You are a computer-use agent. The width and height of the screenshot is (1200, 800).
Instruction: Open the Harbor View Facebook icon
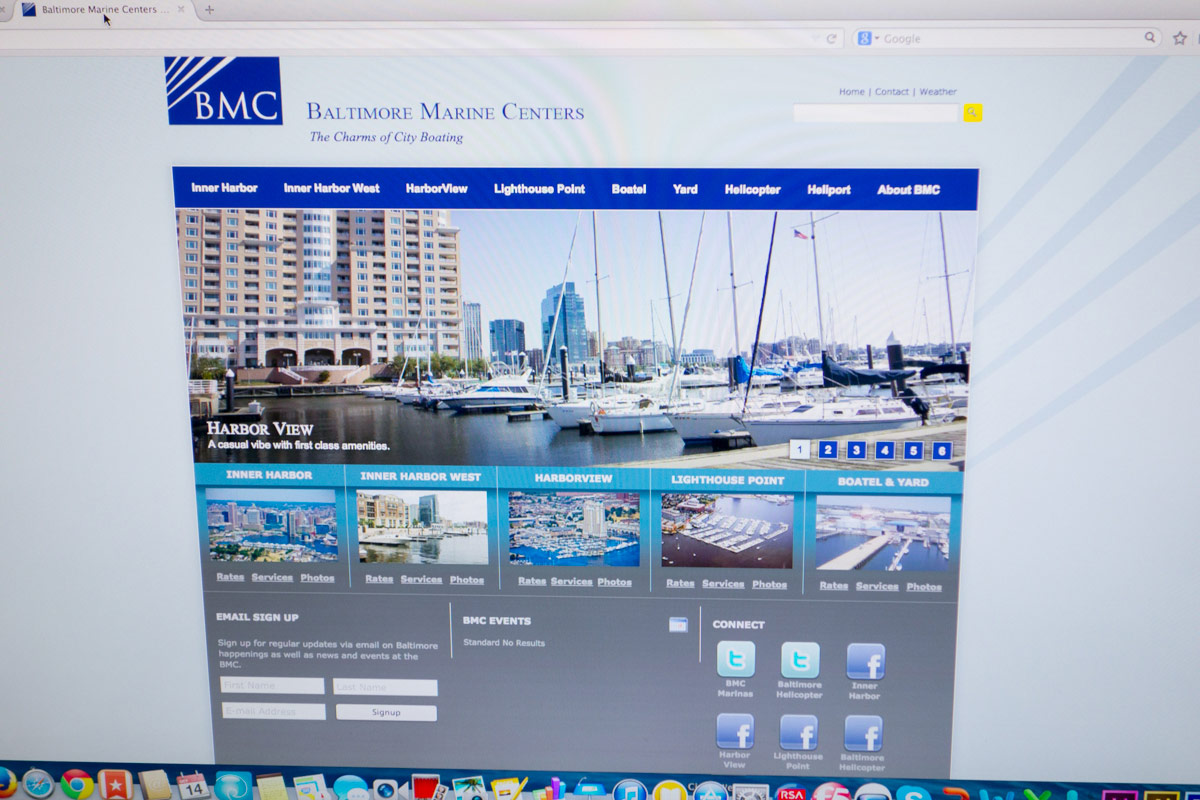735,731
